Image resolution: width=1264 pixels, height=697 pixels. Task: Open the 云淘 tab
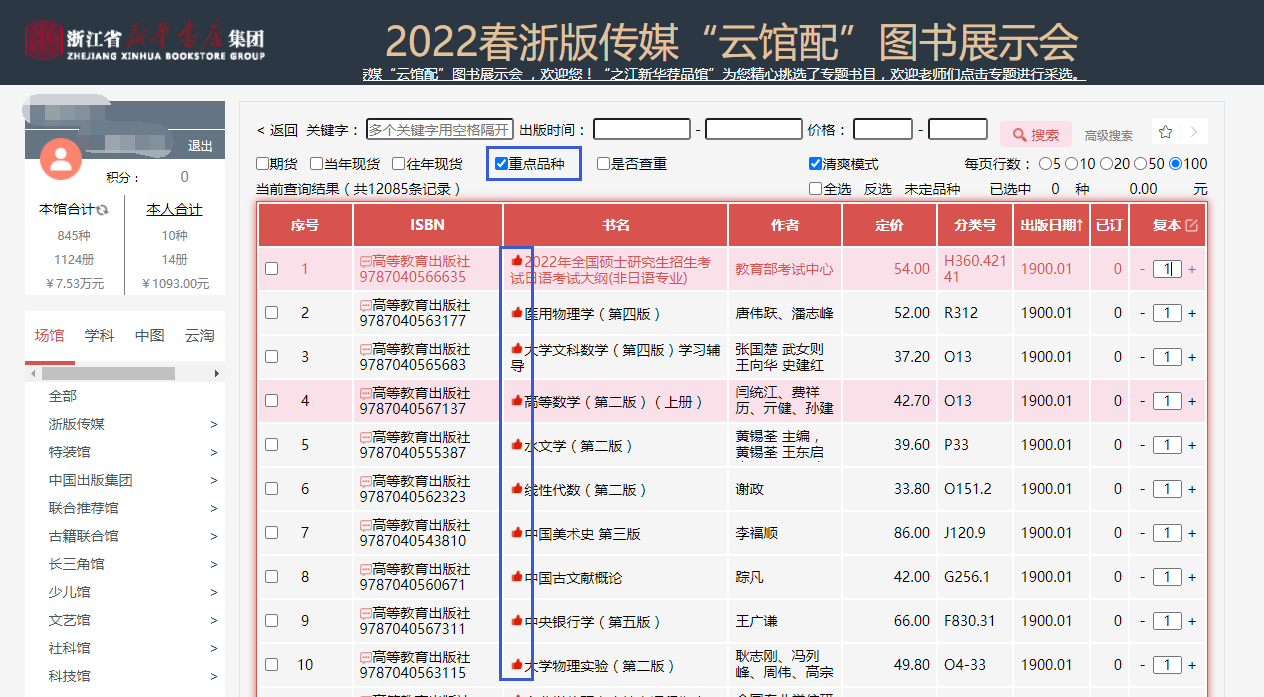[199, 336]
